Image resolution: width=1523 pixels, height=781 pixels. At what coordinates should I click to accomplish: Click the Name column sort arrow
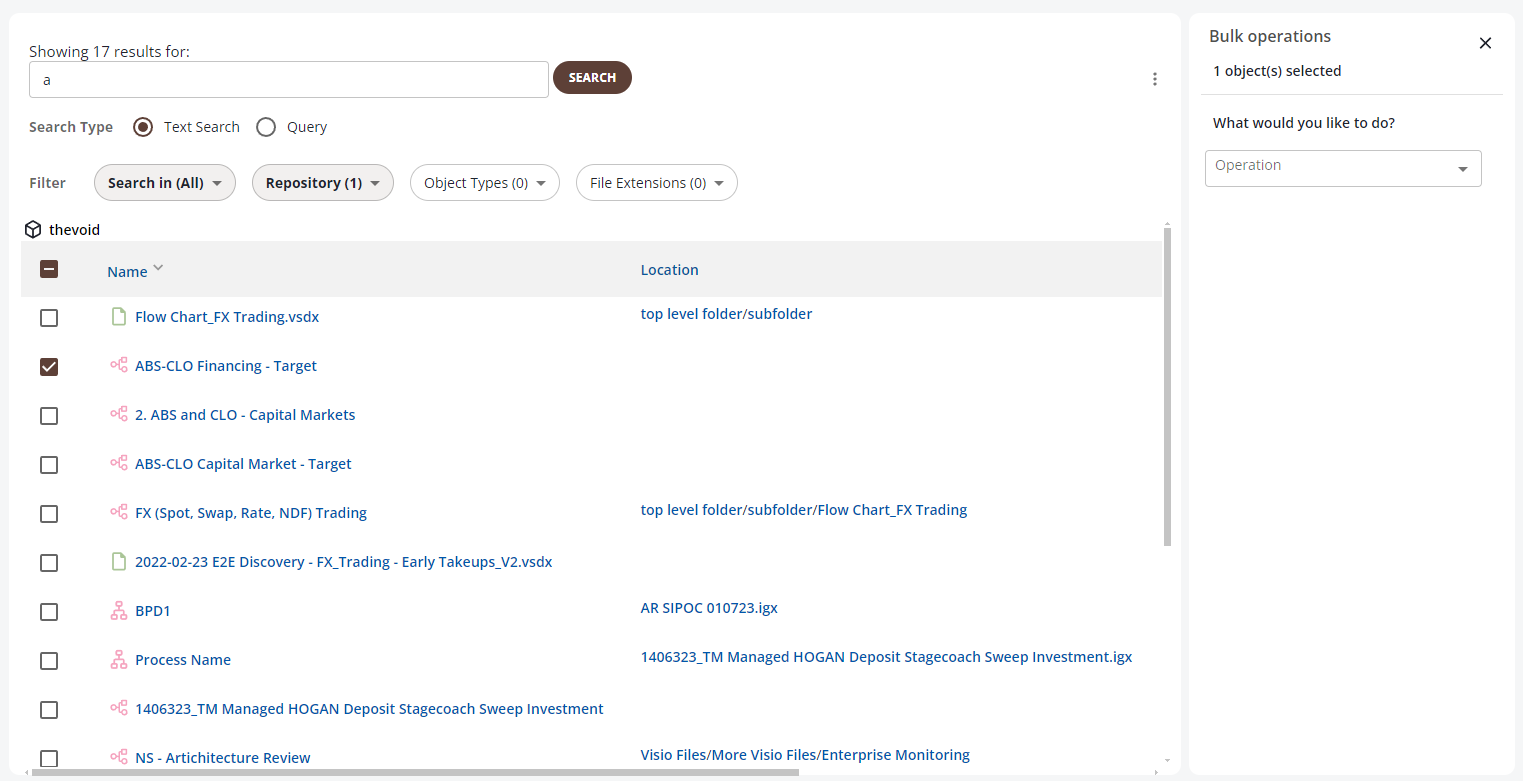(158, 269)
